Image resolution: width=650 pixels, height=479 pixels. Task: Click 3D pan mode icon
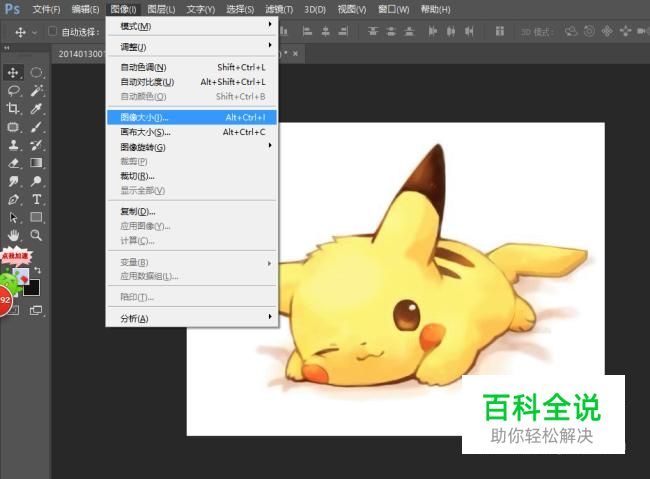pos(607,31)
